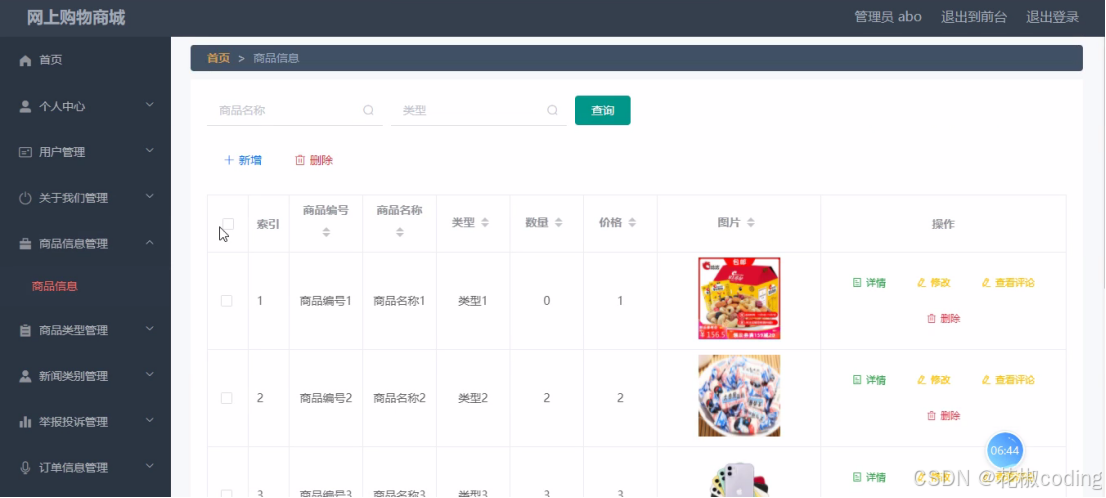Viewport: 1106px width, 498px height.
Task: Open the snack box image for 商品名称1
Action: point(739,298)
